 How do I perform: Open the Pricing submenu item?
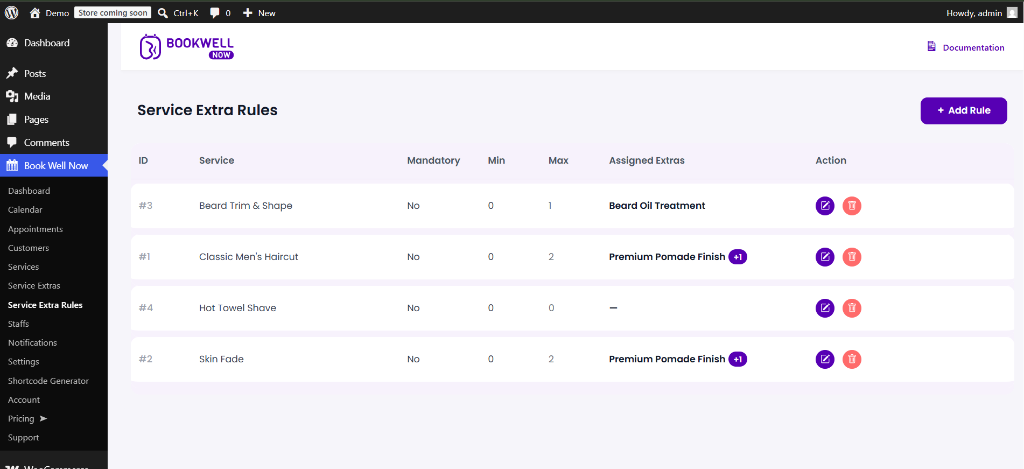pyautogui.click(x=27, y=418)
